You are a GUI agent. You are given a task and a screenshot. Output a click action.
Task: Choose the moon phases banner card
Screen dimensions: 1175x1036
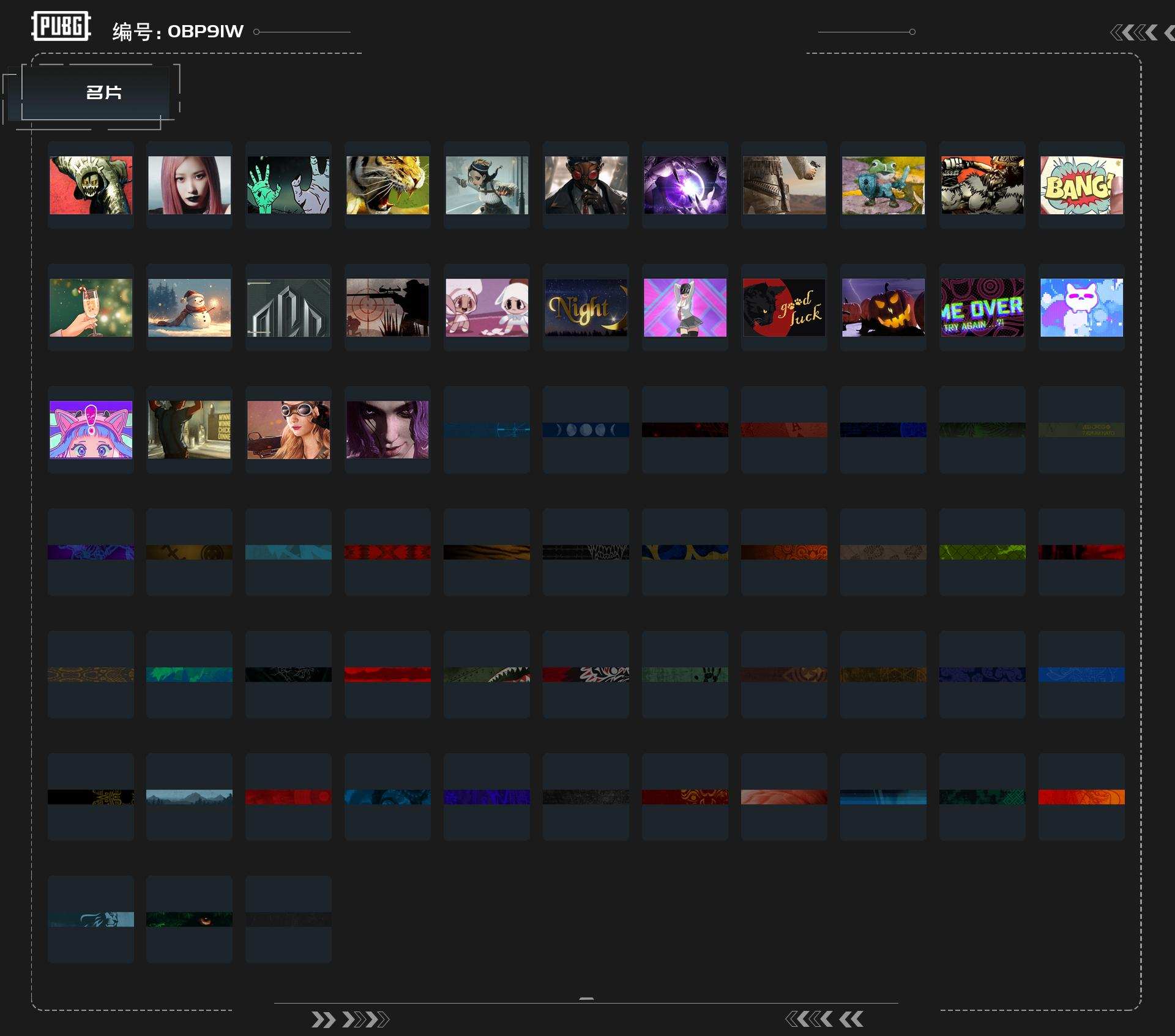586,430
